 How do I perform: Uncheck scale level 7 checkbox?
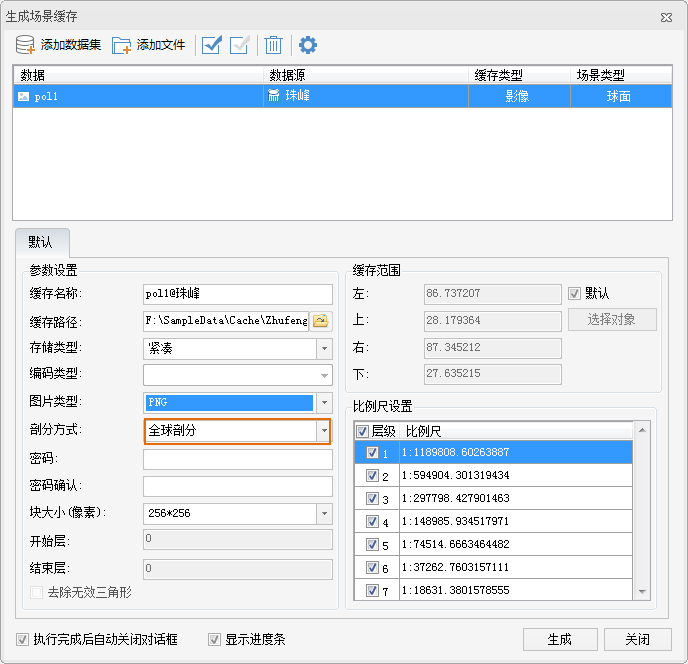pyautogui.click(x=372, y=590)
